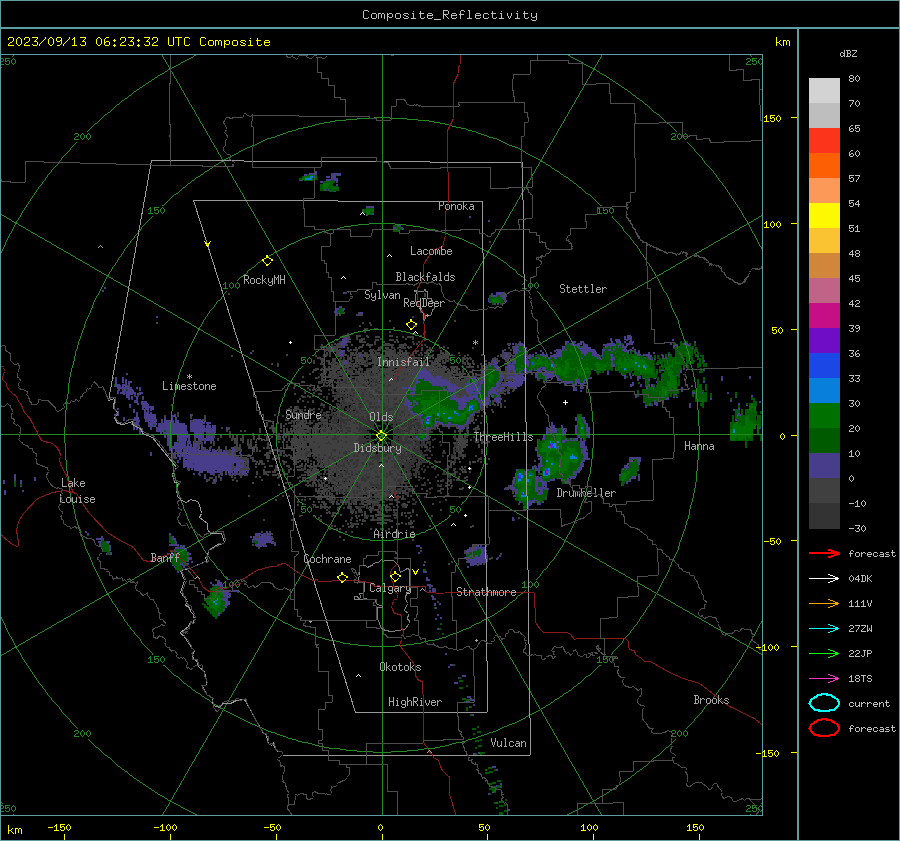Select the 10 dBZ purple color swatch
The width and height of the screenshot is (900, 841).
[x=824, y=466]
